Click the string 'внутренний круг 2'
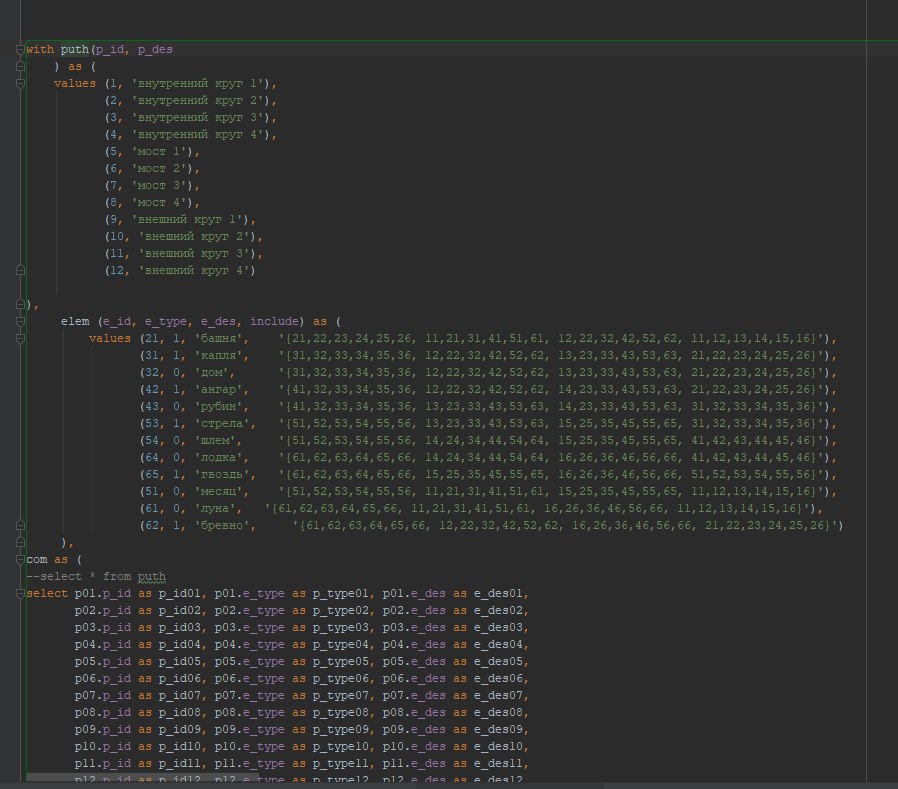 pyautogui.click(x=198, y=101)
